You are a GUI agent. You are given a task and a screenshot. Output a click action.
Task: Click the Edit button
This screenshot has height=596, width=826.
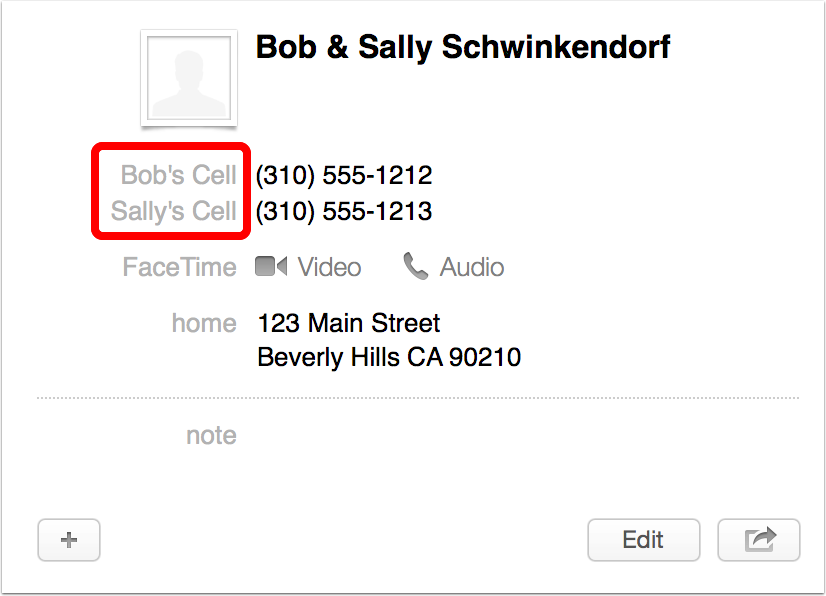643,540
